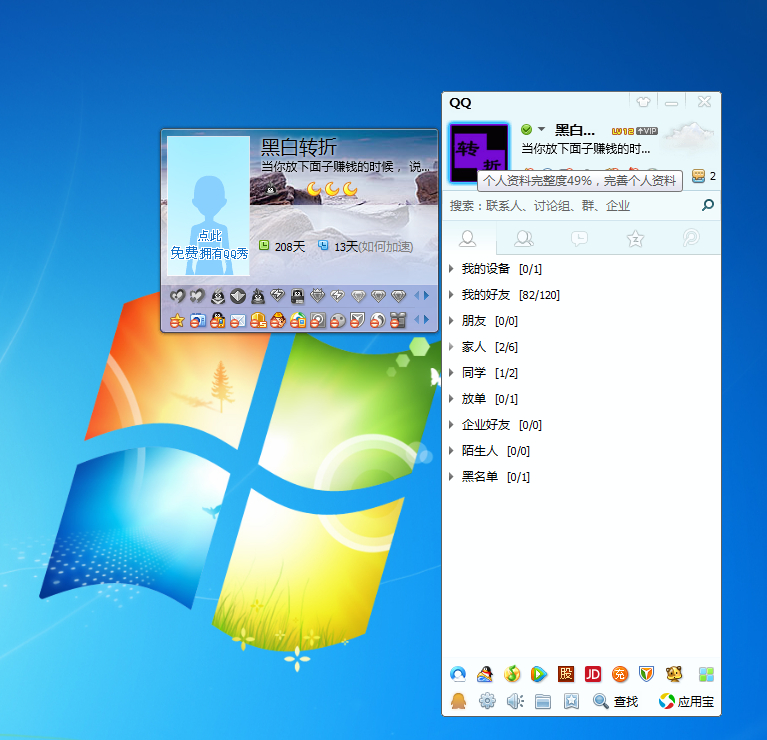Open file assistant folder icon

click(543, 702)
